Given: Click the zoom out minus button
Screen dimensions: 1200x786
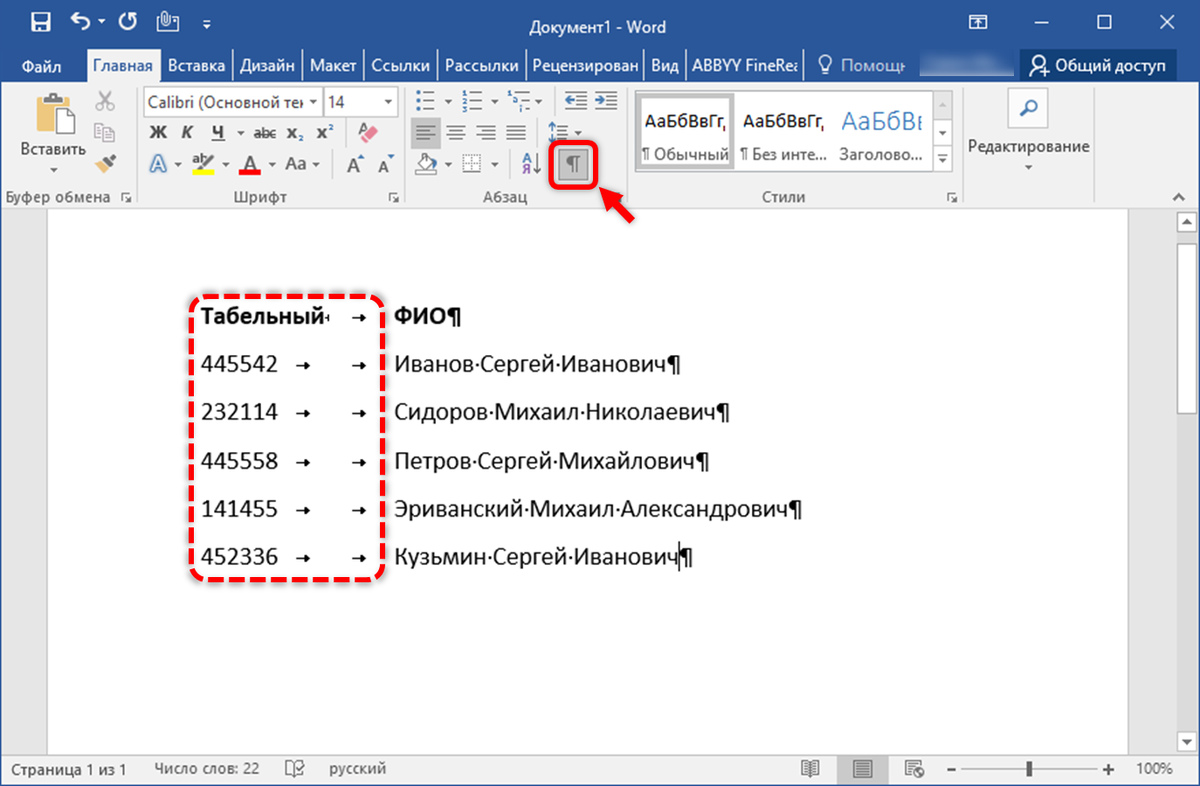Looking at the screenshot, I should pyautogui.click(x=951, y=769).
